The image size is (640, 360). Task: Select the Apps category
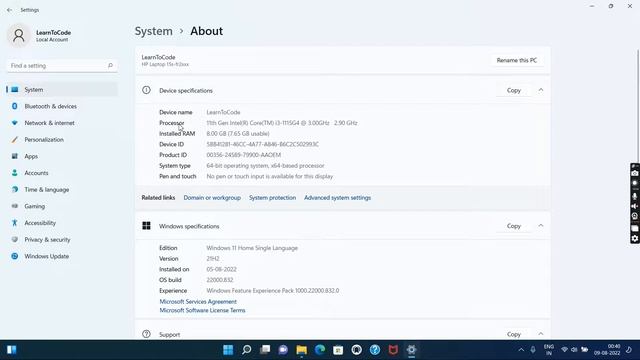(62, 156)
